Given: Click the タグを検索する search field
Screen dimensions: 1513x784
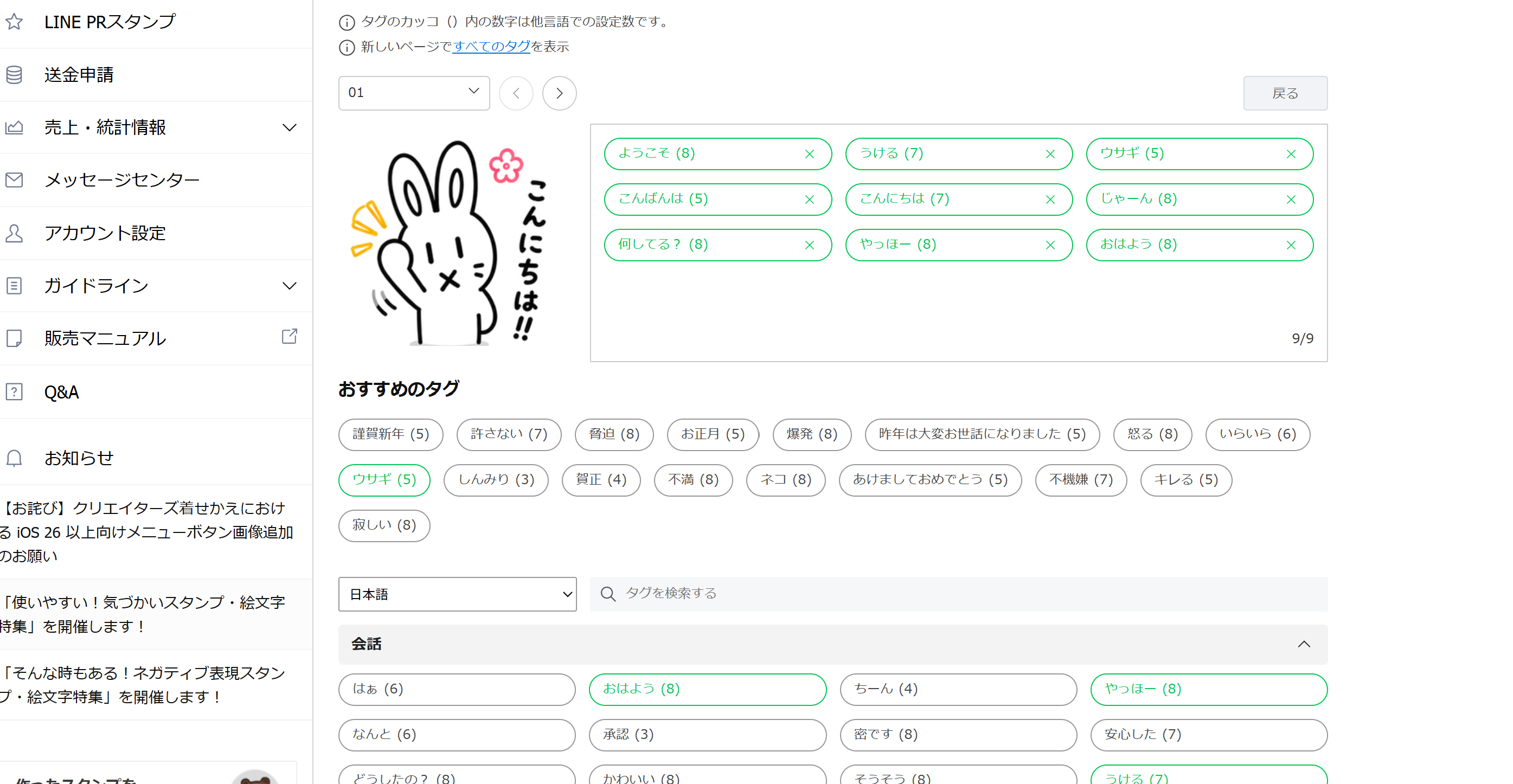Looking at the screenshot, I should (959, 594).
